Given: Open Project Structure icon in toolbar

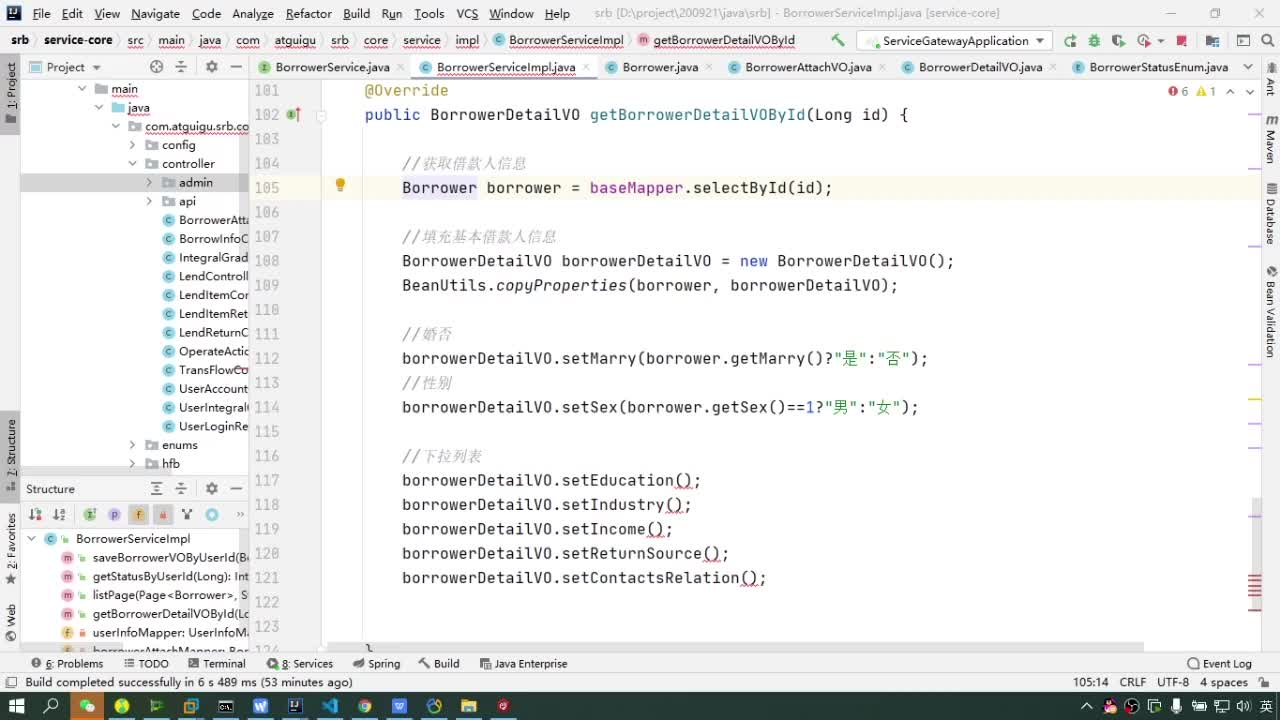Looking at the screenshot, I should pyautogui.click(x=1212, y=41).
